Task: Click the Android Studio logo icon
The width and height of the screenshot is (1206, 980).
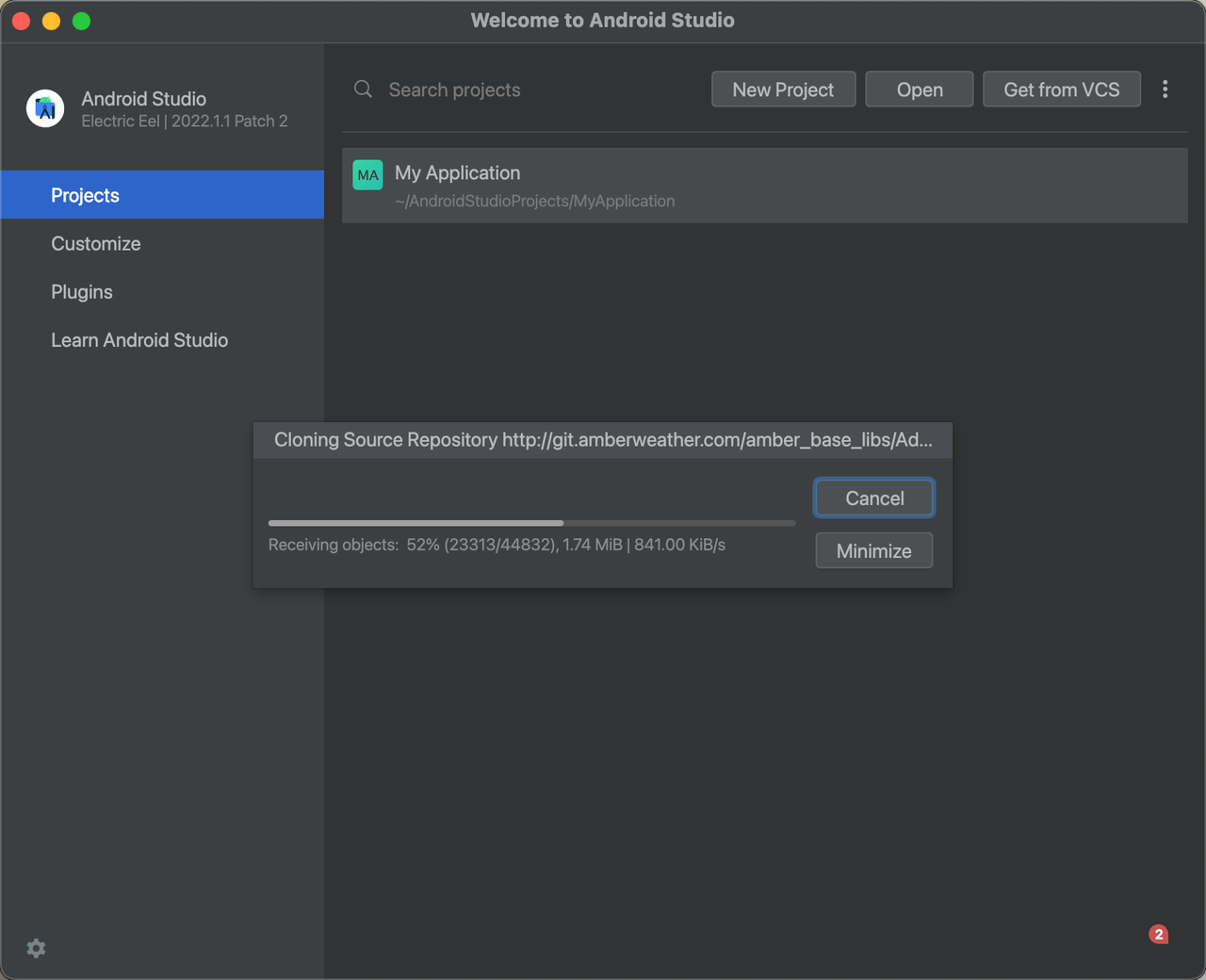Action: tap(45, 108)
